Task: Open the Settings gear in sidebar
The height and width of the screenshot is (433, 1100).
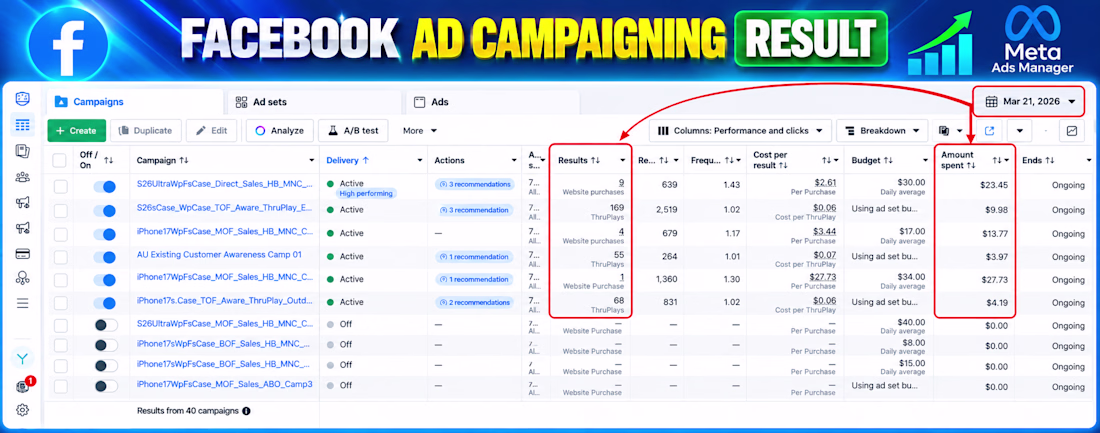Action: pos(22,411)
